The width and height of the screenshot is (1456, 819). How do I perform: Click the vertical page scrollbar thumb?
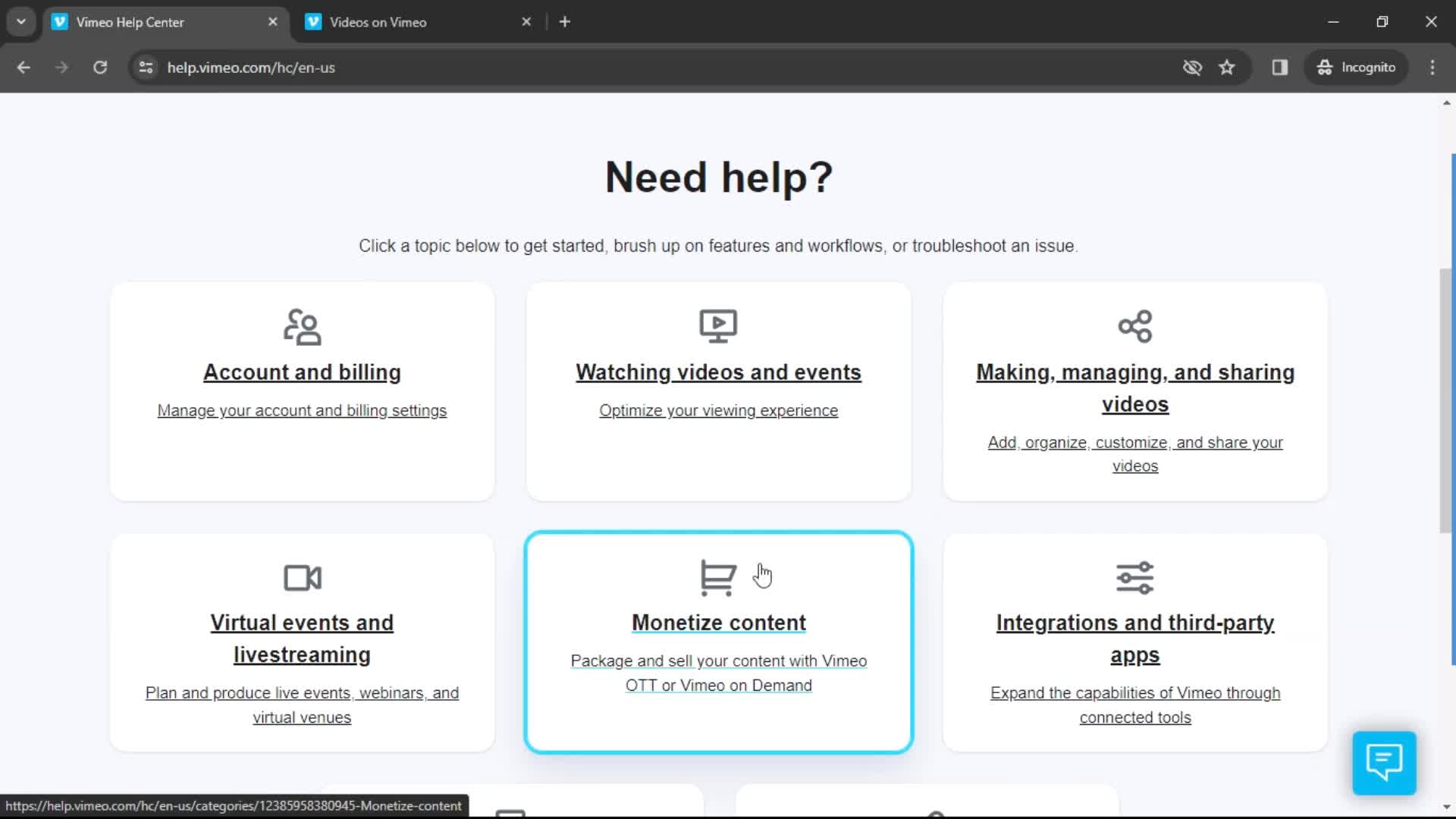point(1447,400)
